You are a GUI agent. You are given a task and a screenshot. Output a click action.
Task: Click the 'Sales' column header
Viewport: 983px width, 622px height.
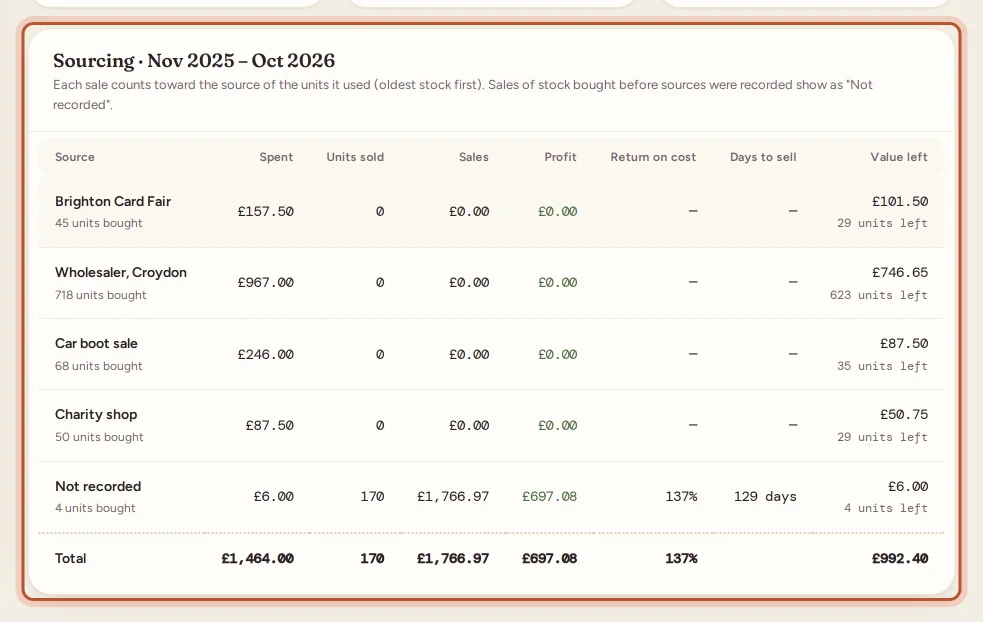473,157
